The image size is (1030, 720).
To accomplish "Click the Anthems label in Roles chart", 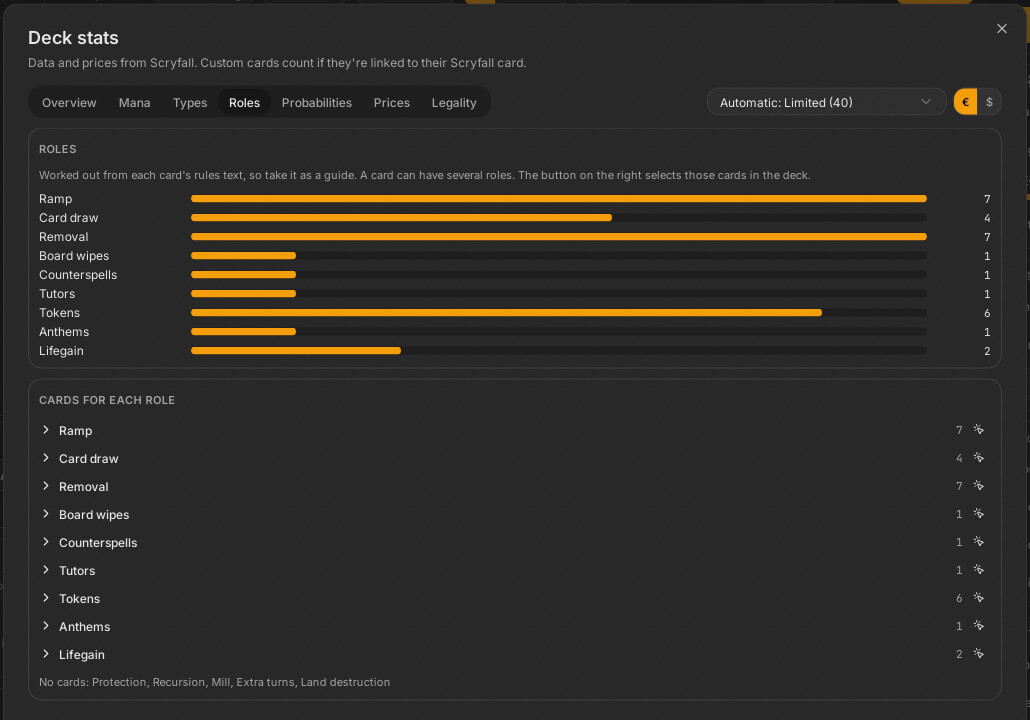I will 64,332.
